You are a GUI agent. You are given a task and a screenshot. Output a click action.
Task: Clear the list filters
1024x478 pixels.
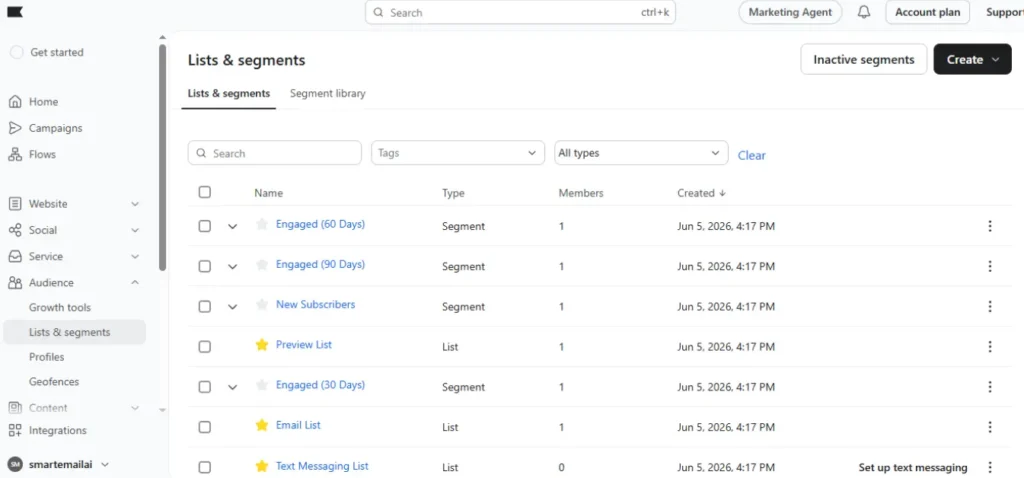click(x=752, y=155)
